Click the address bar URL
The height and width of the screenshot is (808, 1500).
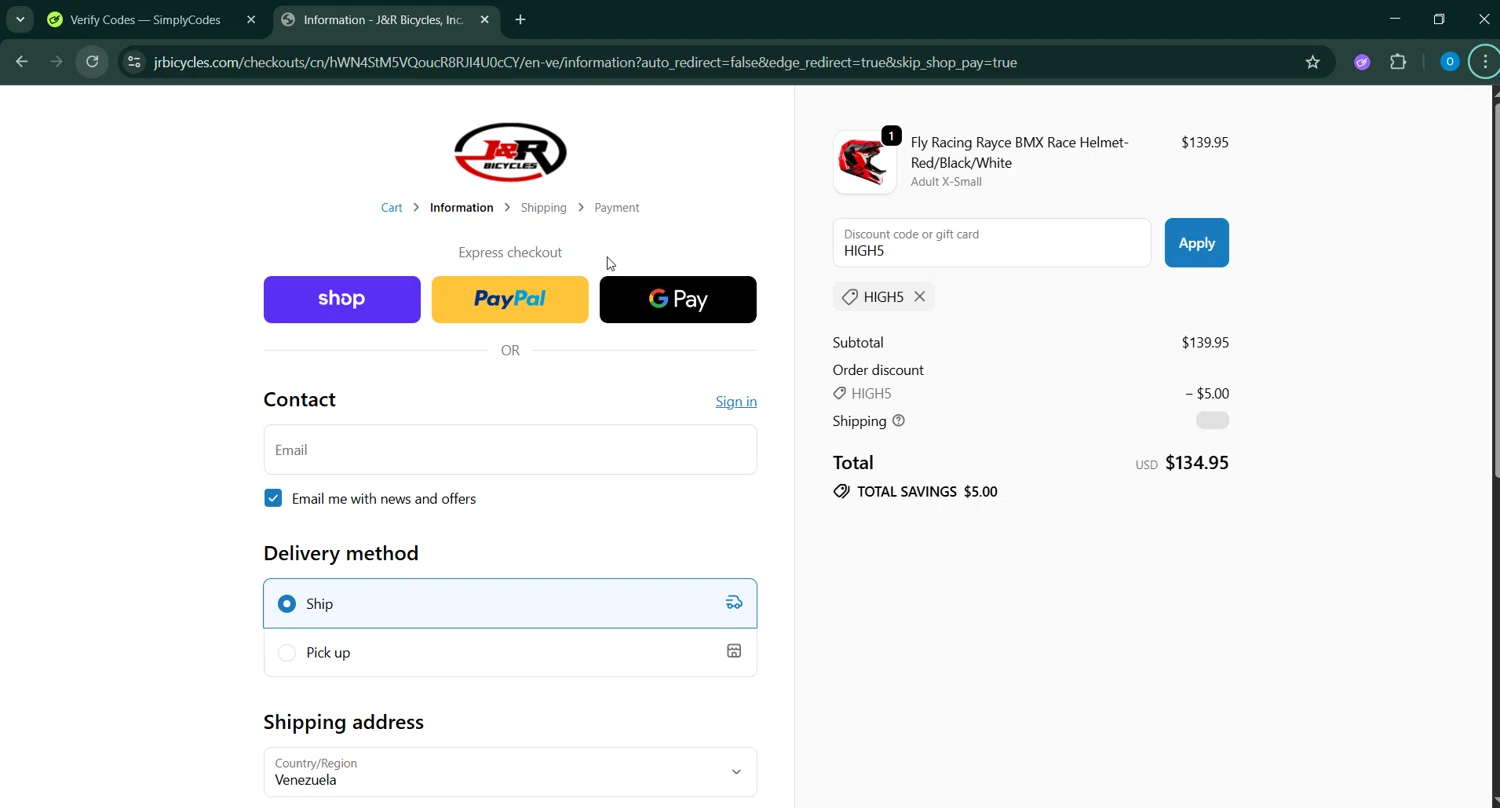pyautogui.click(x=585, y=62)
